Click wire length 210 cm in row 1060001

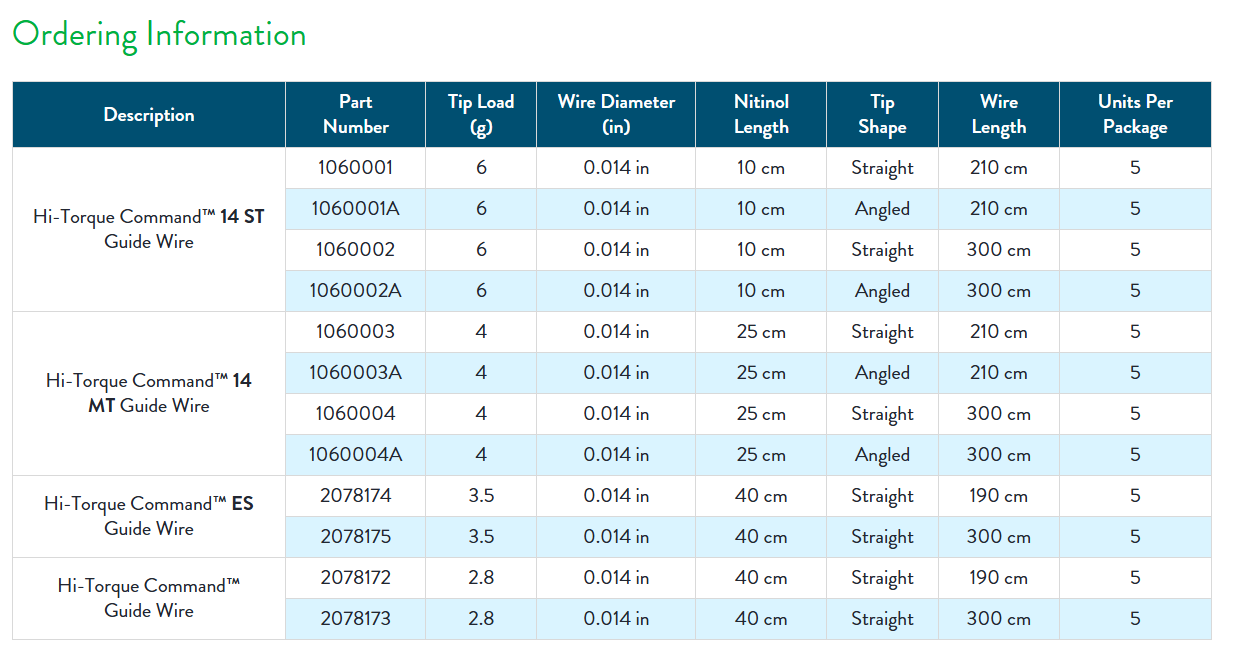999,168
